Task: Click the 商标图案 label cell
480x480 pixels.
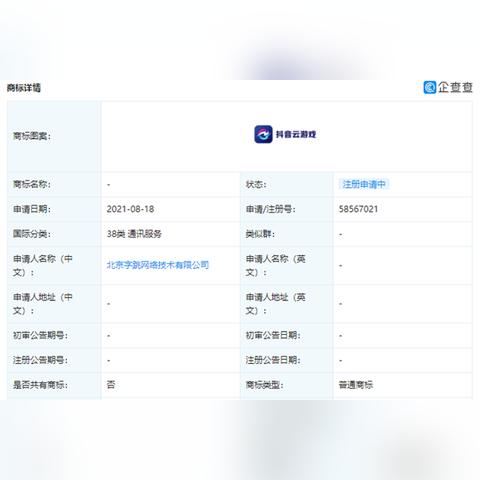Action: point(54,136)
